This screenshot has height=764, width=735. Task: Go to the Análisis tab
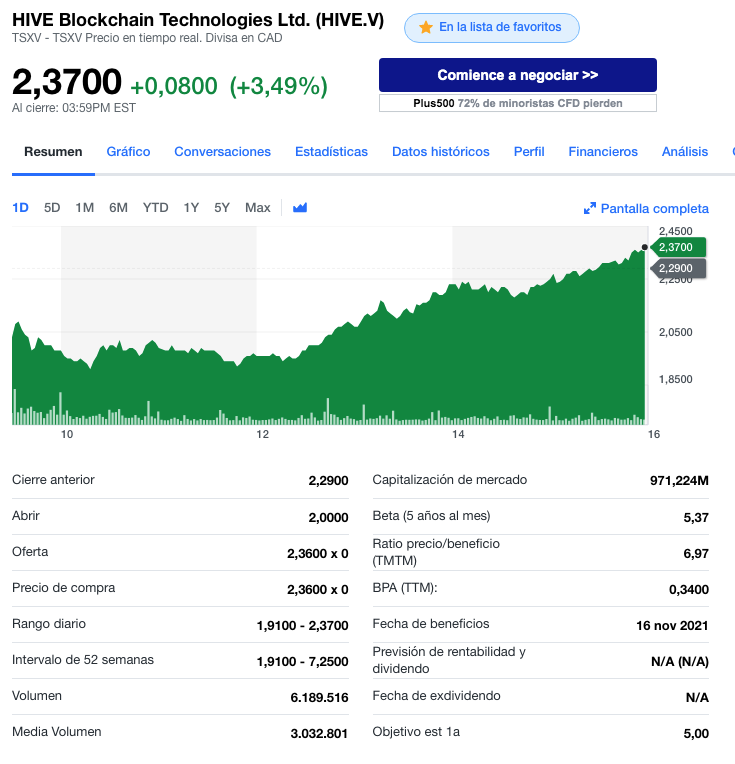click(685, 152)
